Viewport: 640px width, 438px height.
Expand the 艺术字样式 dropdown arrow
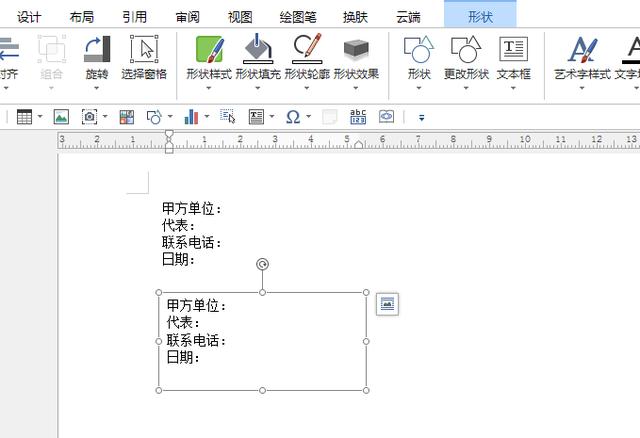tap(582, 88)
